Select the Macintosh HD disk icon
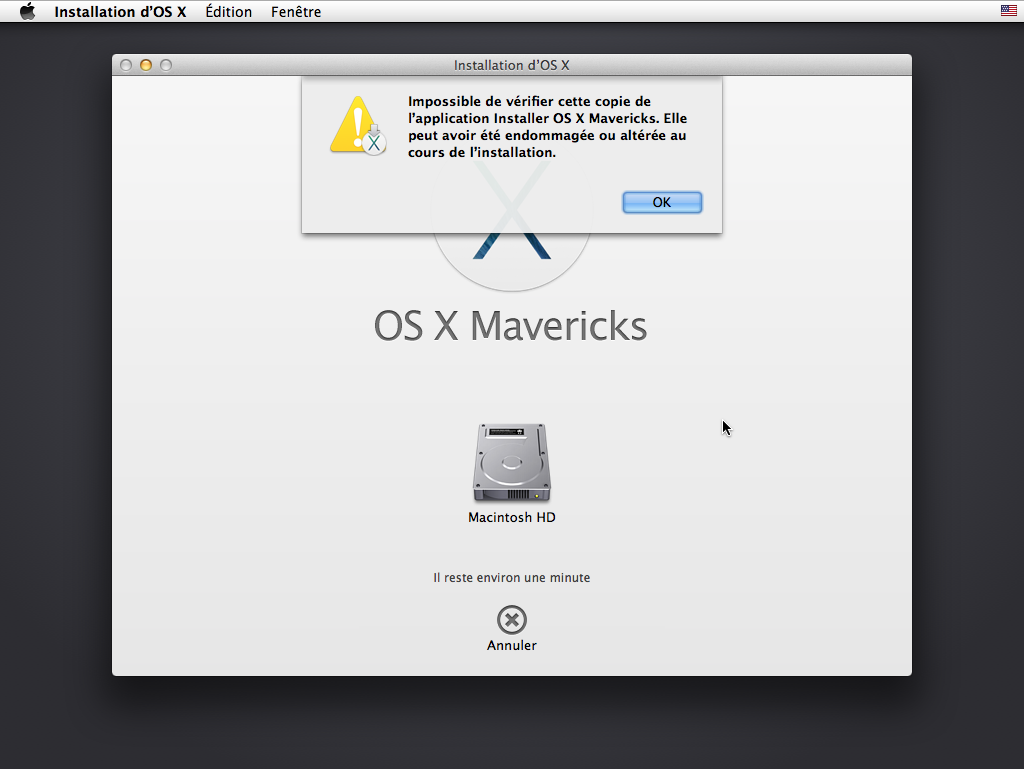Screen dimensions: 1024x769 coord(512,463)
